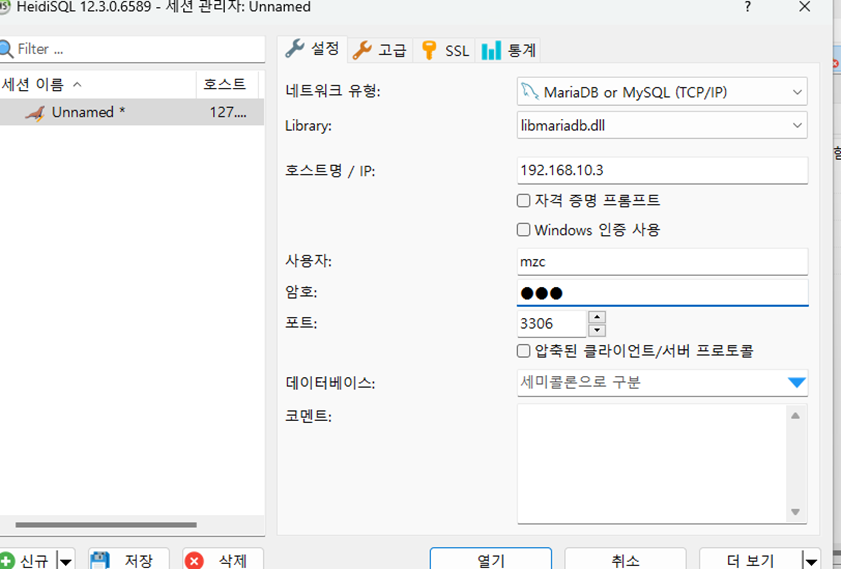Enable Windows 인증 사용 checkbox
Screen dimensions: 841x569
(523, 230)
